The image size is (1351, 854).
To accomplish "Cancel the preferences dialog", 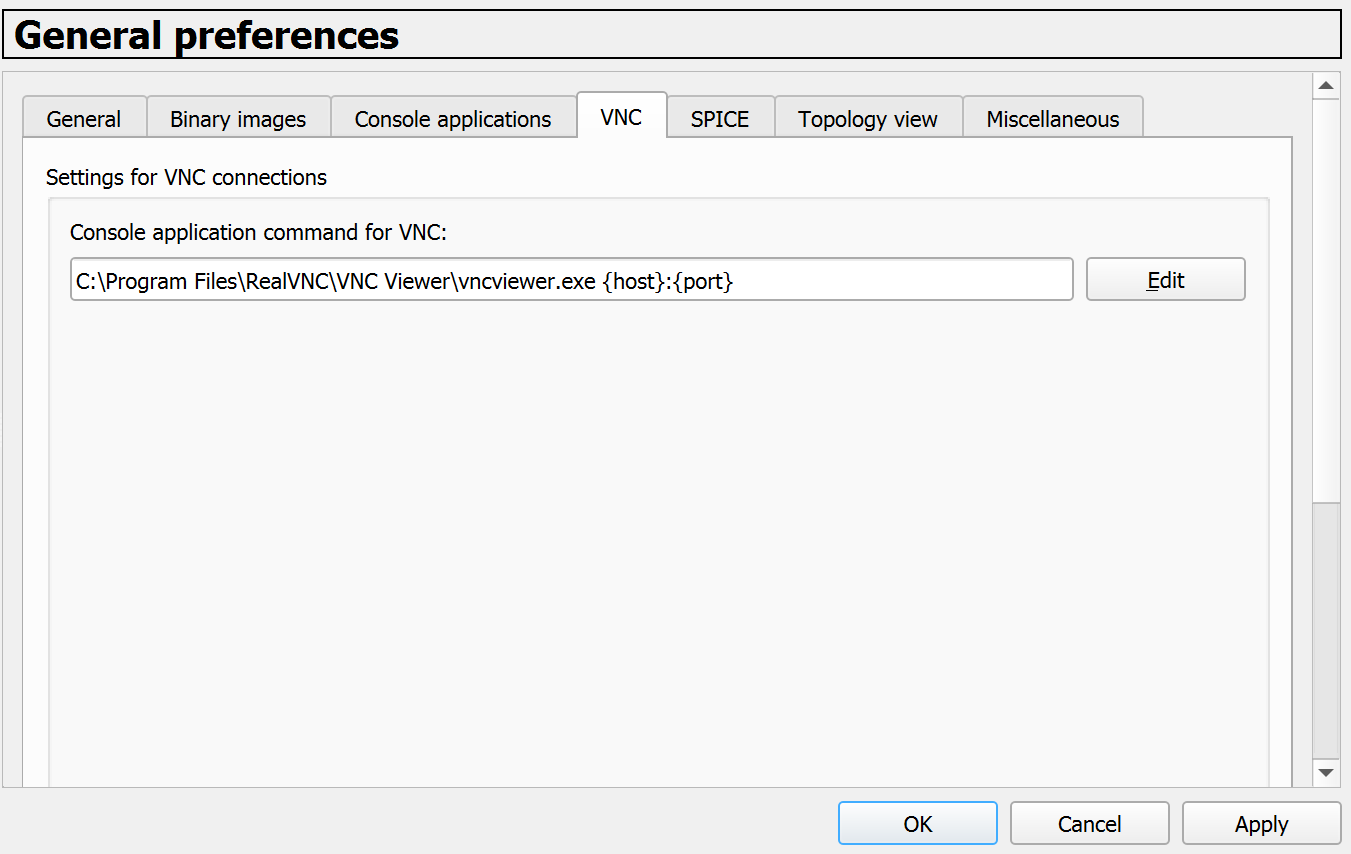I will tap(1089, 824).
